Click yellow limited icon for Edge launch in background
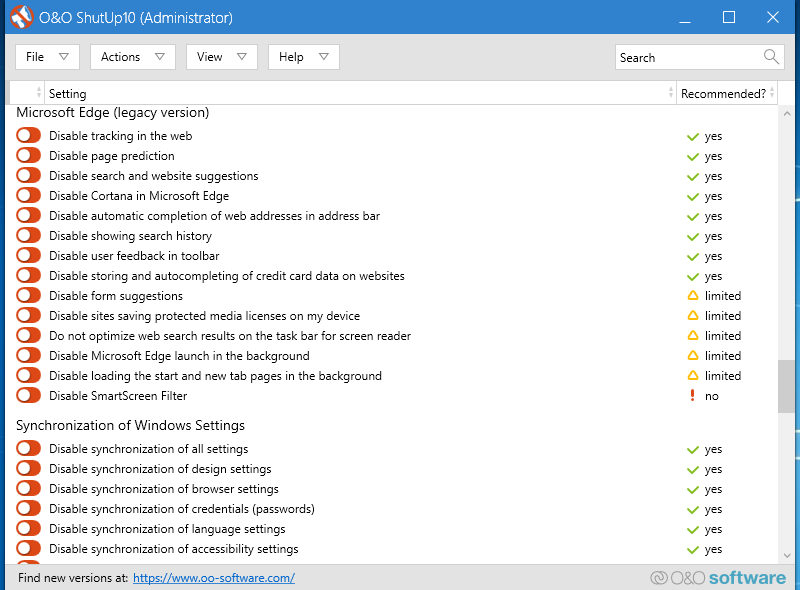Viewport: 800px width, 590px height. point(692,355)
